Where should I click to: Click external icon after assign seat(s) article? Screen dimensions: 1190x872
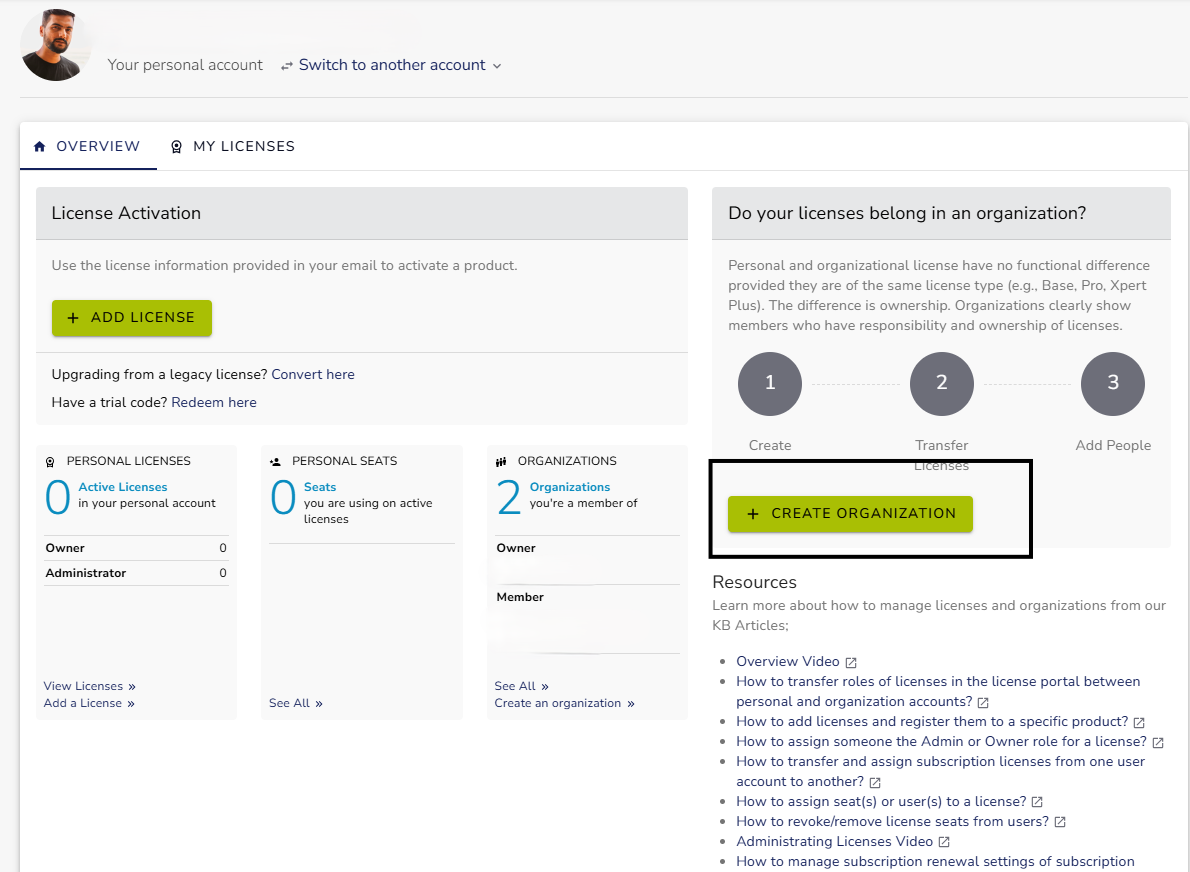pos(1037,802)
